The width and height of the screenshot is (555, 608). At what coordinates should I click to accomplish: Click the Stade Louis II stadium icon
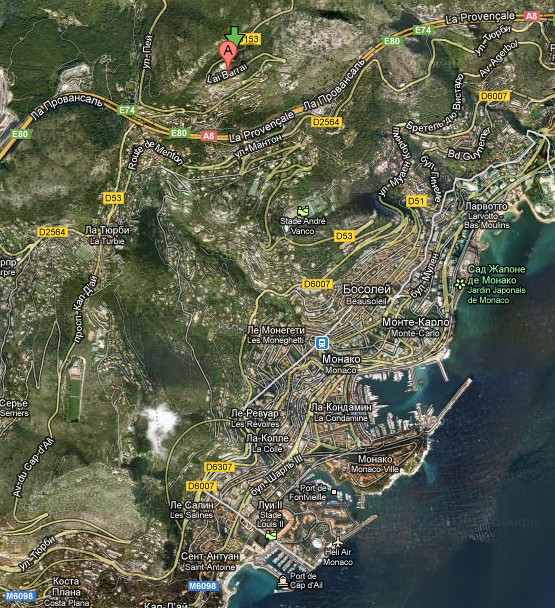tap(271, 535)
